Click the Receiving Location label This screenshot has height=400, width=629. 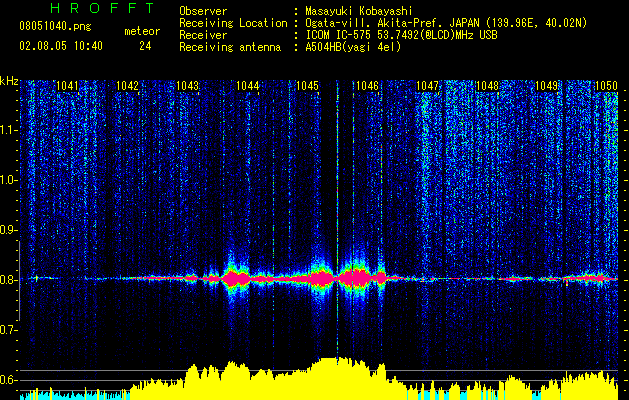(x=233, y=23)
